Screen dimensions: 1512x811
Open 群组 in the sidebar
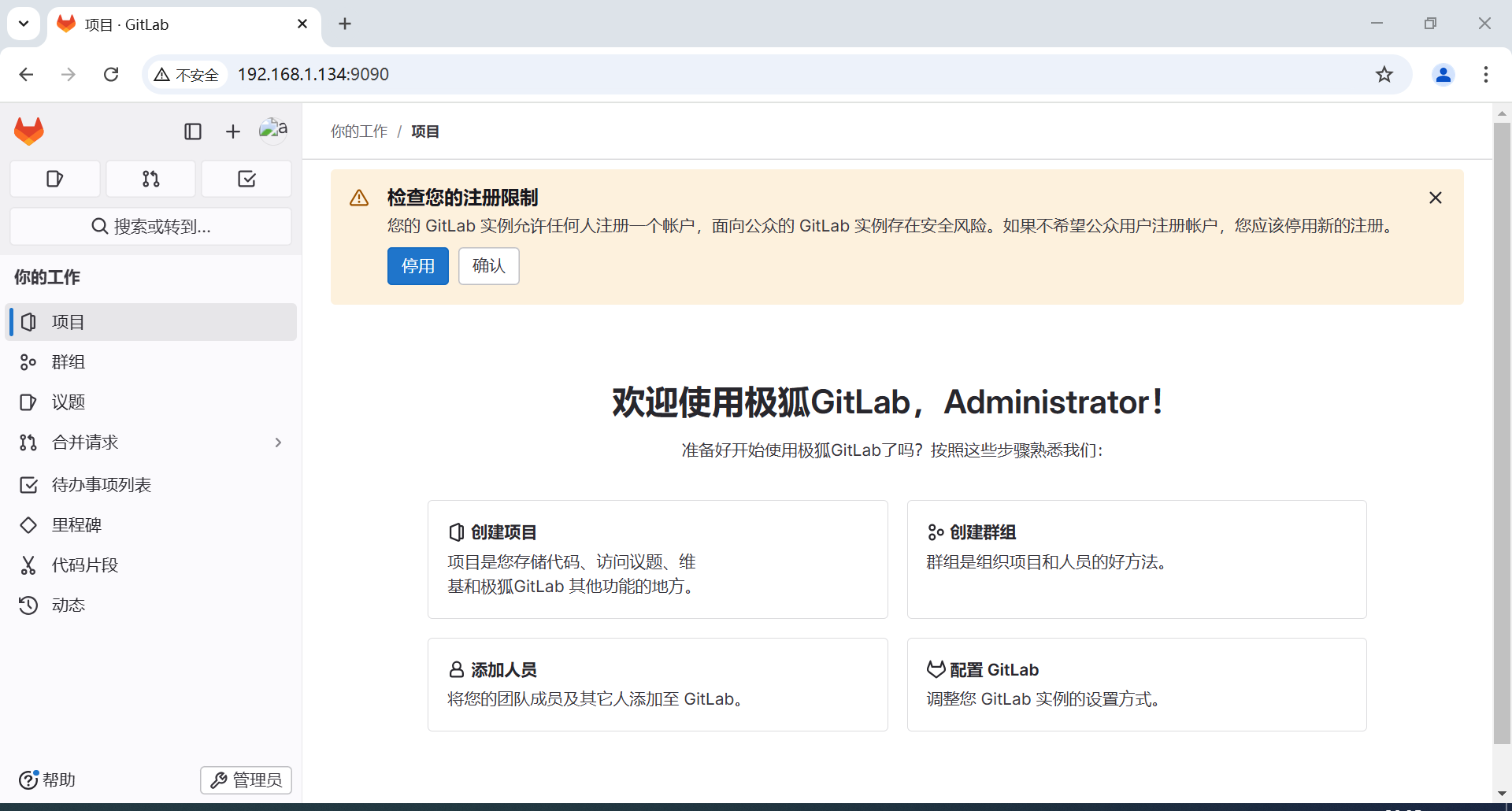tap(151, 362)
